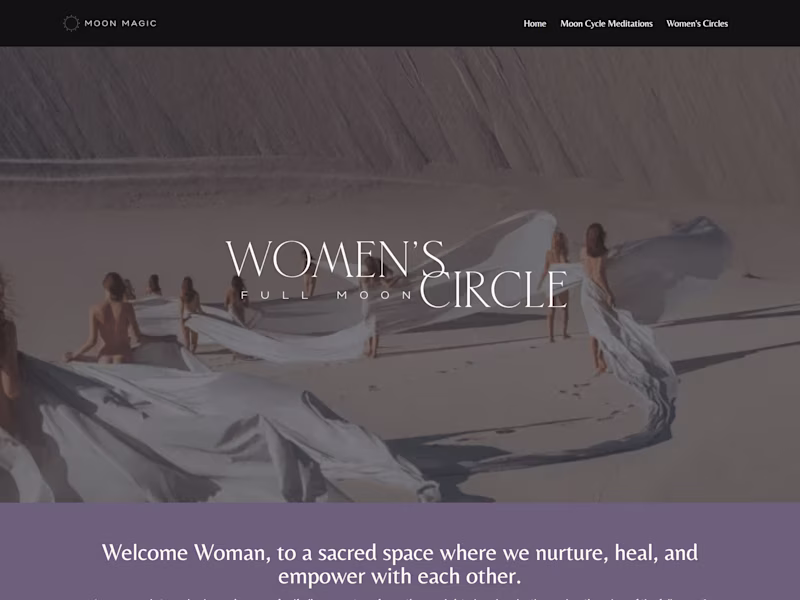Click the WOMEN'S title word in hero

tap(336, 259)
